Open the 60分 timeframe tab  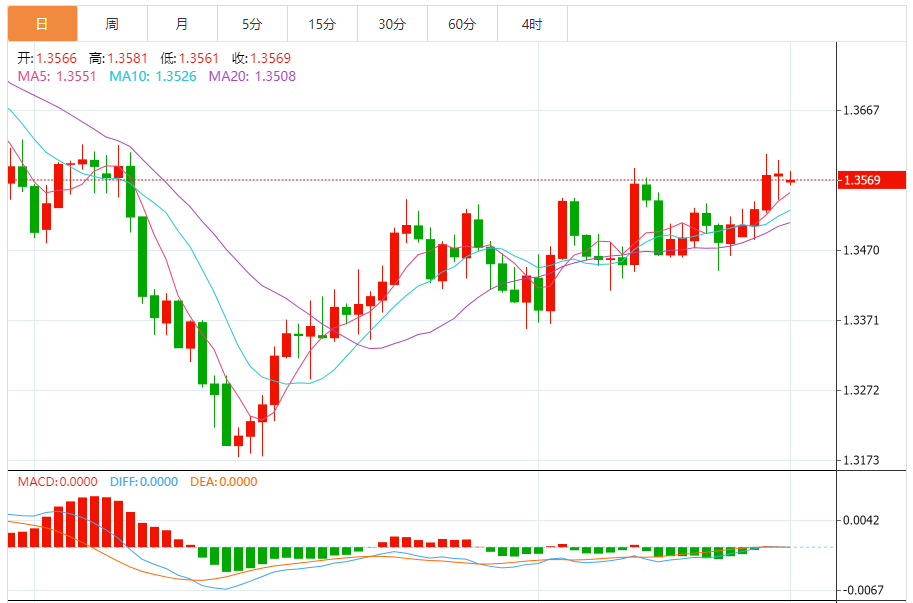[x=462, y=24]
